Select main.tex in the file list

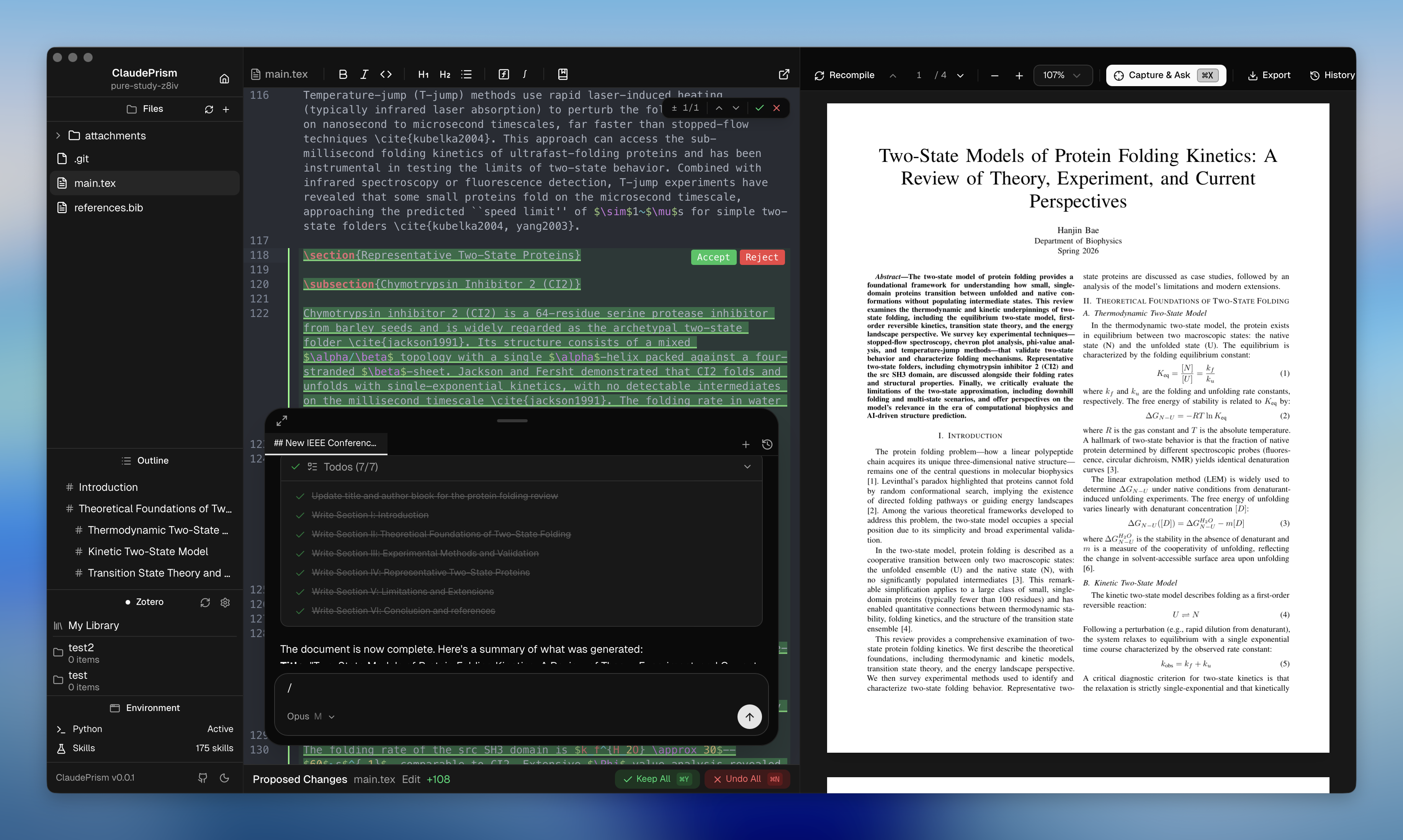click(x=145, y=183)
